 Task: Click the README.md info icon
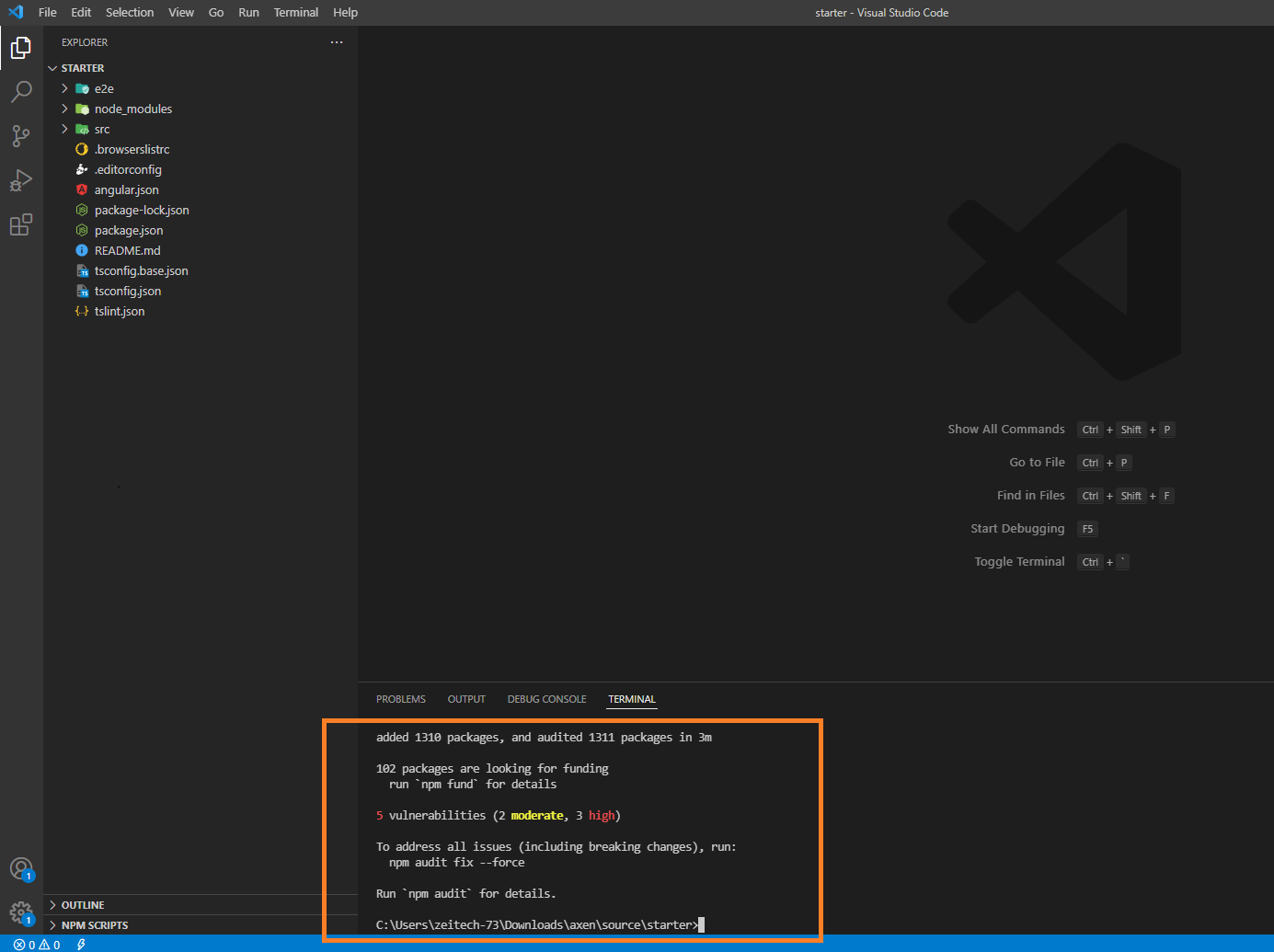click(x=82, y=251)
